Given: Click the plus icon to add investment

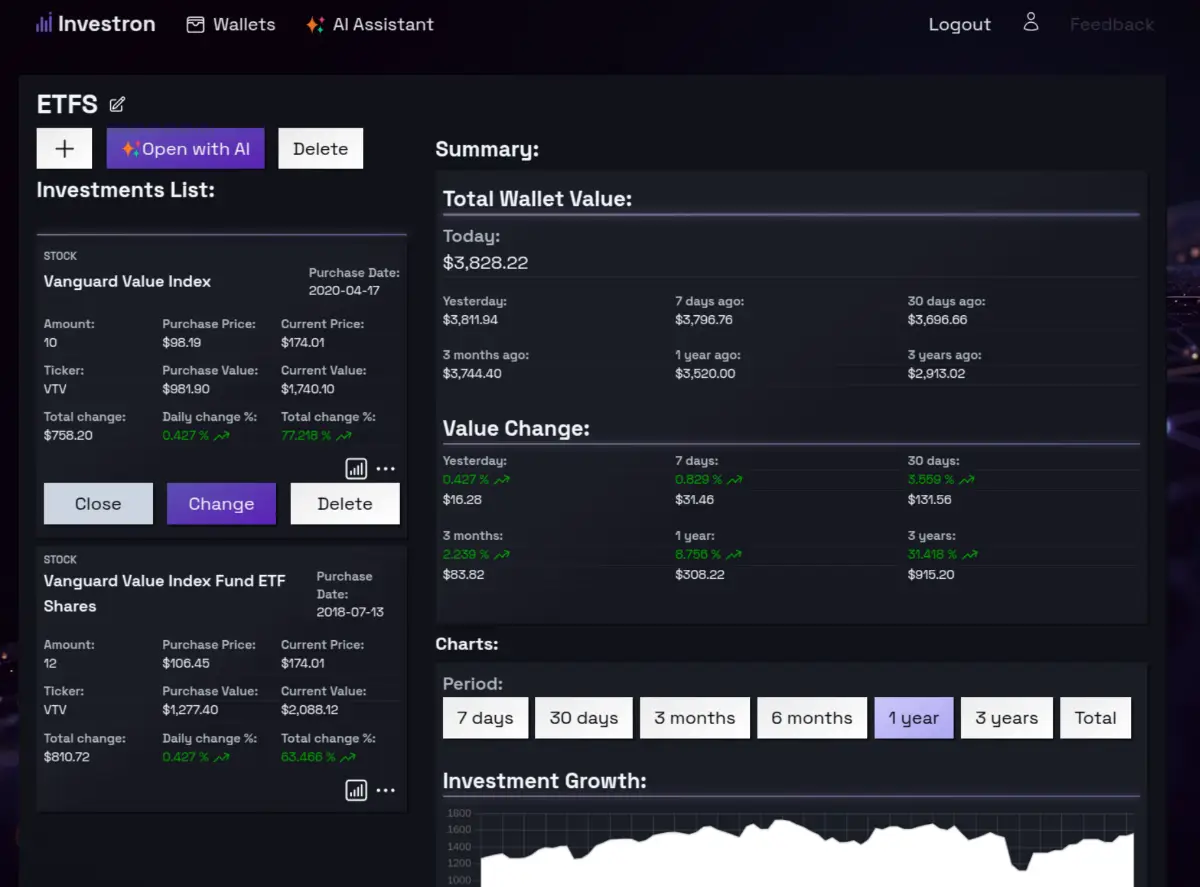Looking at the screenshot, I should 64,149.
